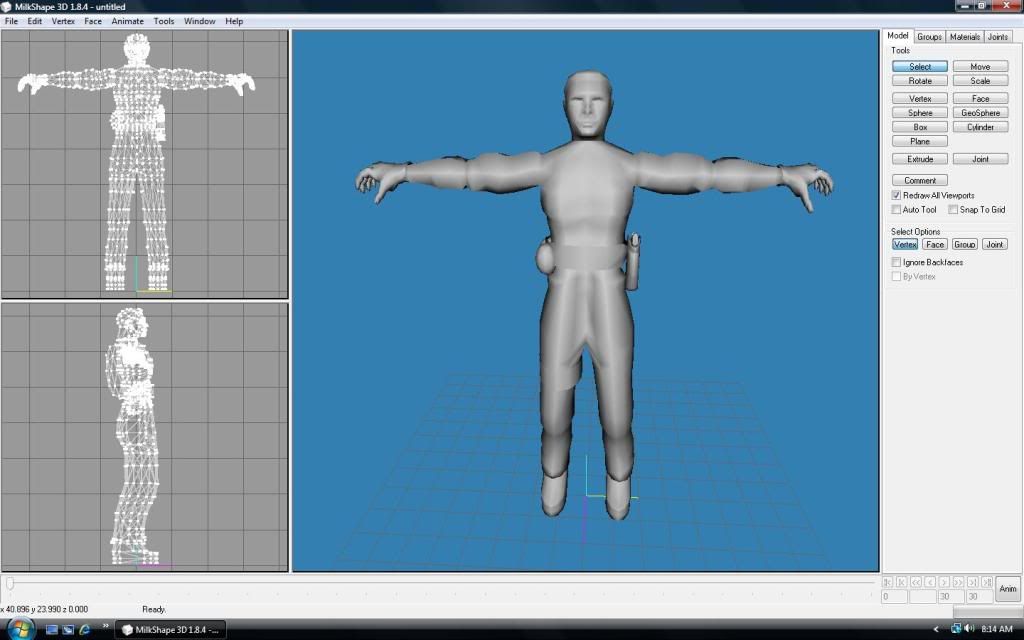Click the current frame field showing 0
Screen dimensions: 1024x640
[x=894, y=596]
